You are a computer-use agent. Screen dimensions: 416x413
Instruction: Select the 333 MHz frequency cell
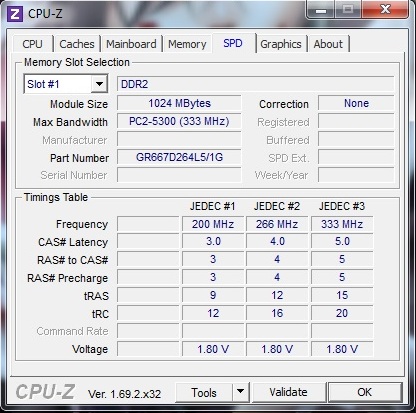point(342,224)
